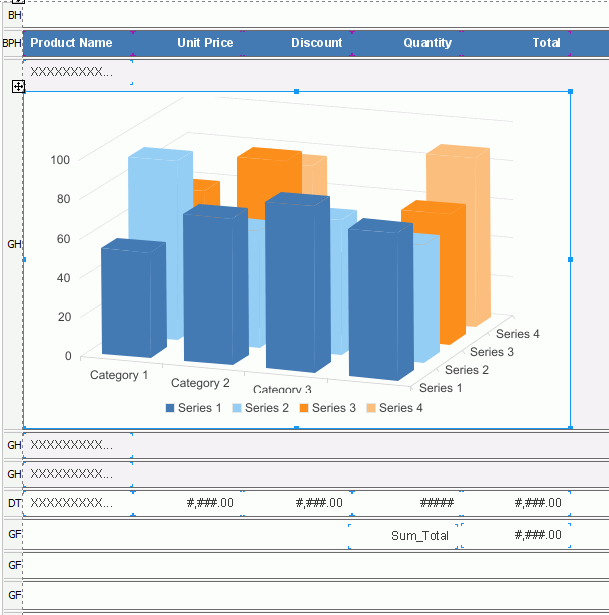This screenshot has width=609, height=615.
Task: Click the chart's right-middle resize handle
Action: [571, 259]
